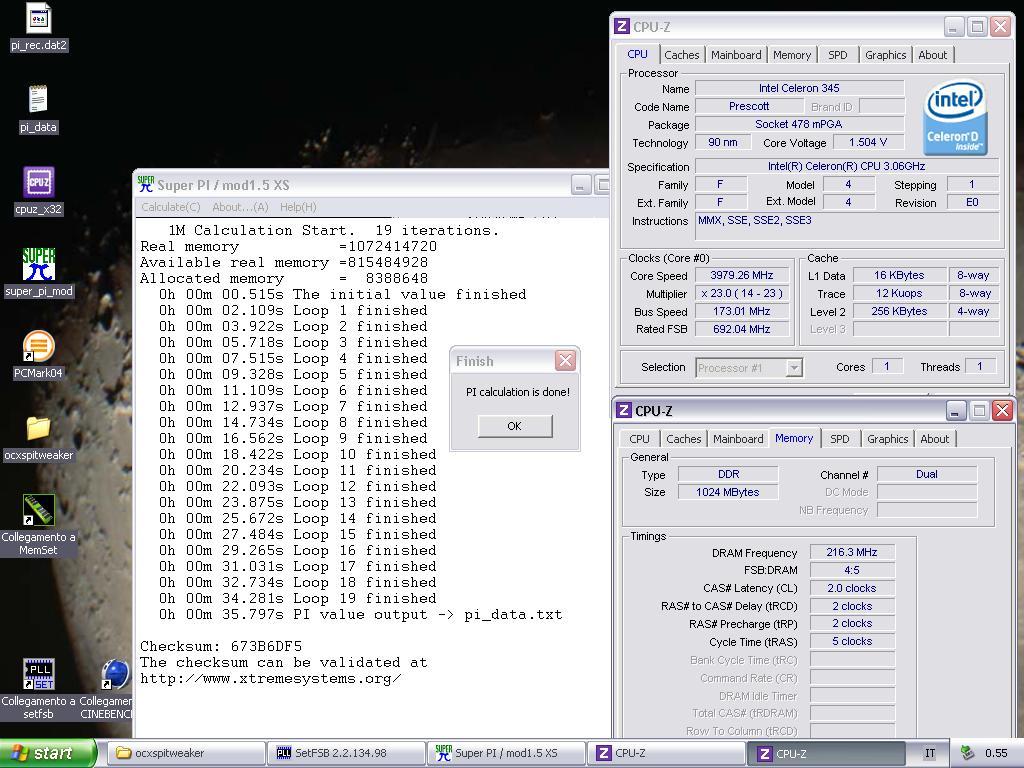Launch the cpuz_x32 desktop icon
This screenshot has width=1024, height=768.
click(39, 182)
